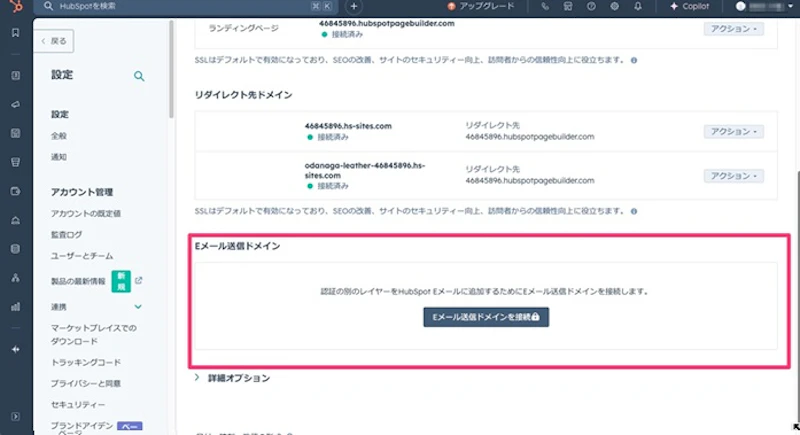800x435 pixels.
Task: Open マーケットプレイスでのダウンロード in sidebar
Action: [x=93, y=335]
